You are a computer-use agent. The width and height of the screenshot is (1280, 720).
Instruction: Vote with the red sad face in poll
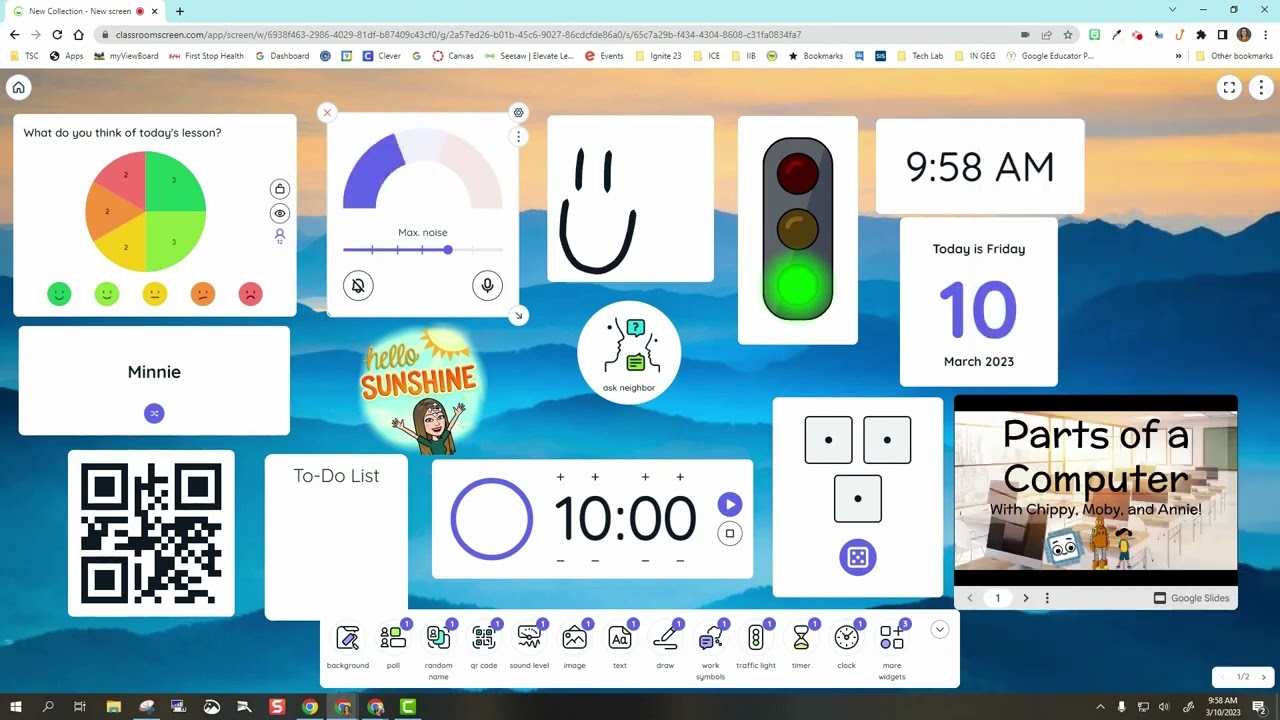pos(250,294)
